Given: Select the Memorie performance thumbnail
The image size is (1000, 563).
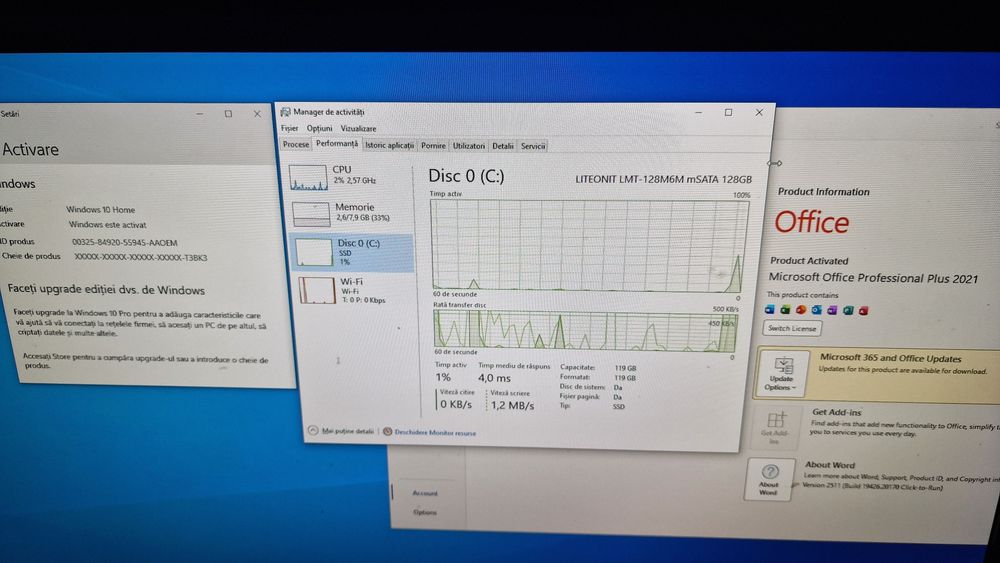Looking at the screenshot, I should (x=311, y=214).
